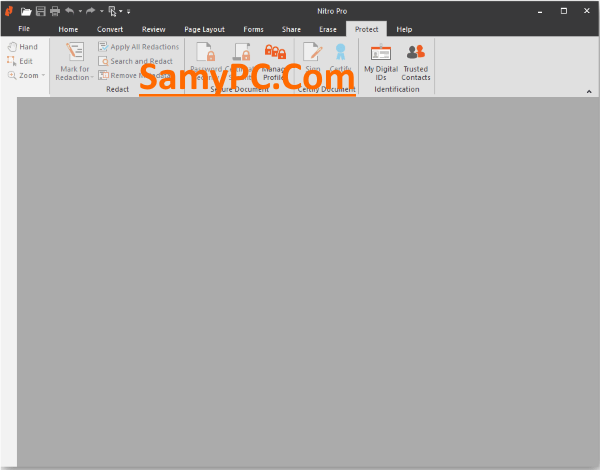Switch to the Erase tab
600x470 pixels.
point(328,29)
